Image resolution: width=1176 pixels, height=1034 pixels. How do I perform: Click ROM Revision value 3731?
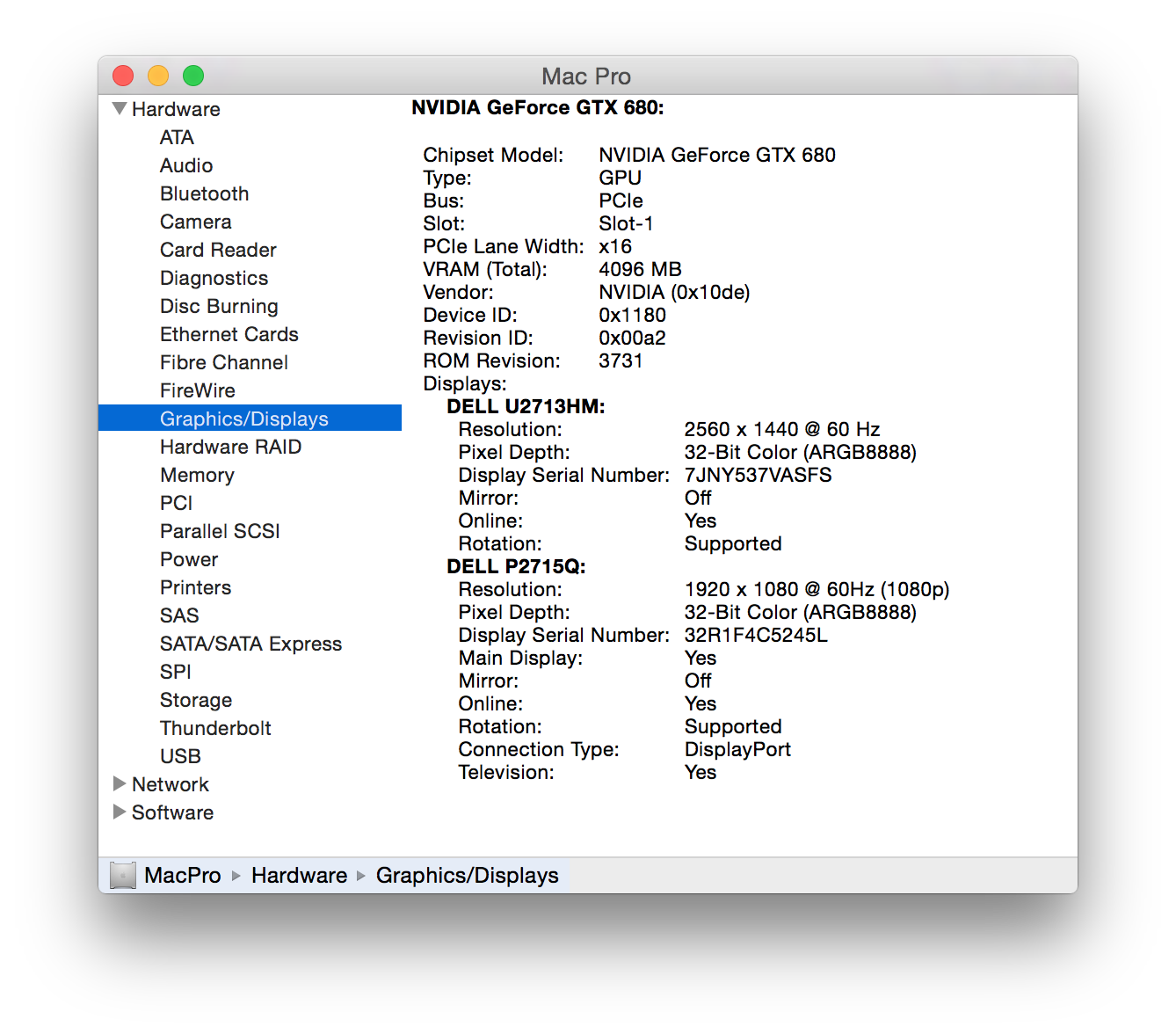(x=621, y=360)
